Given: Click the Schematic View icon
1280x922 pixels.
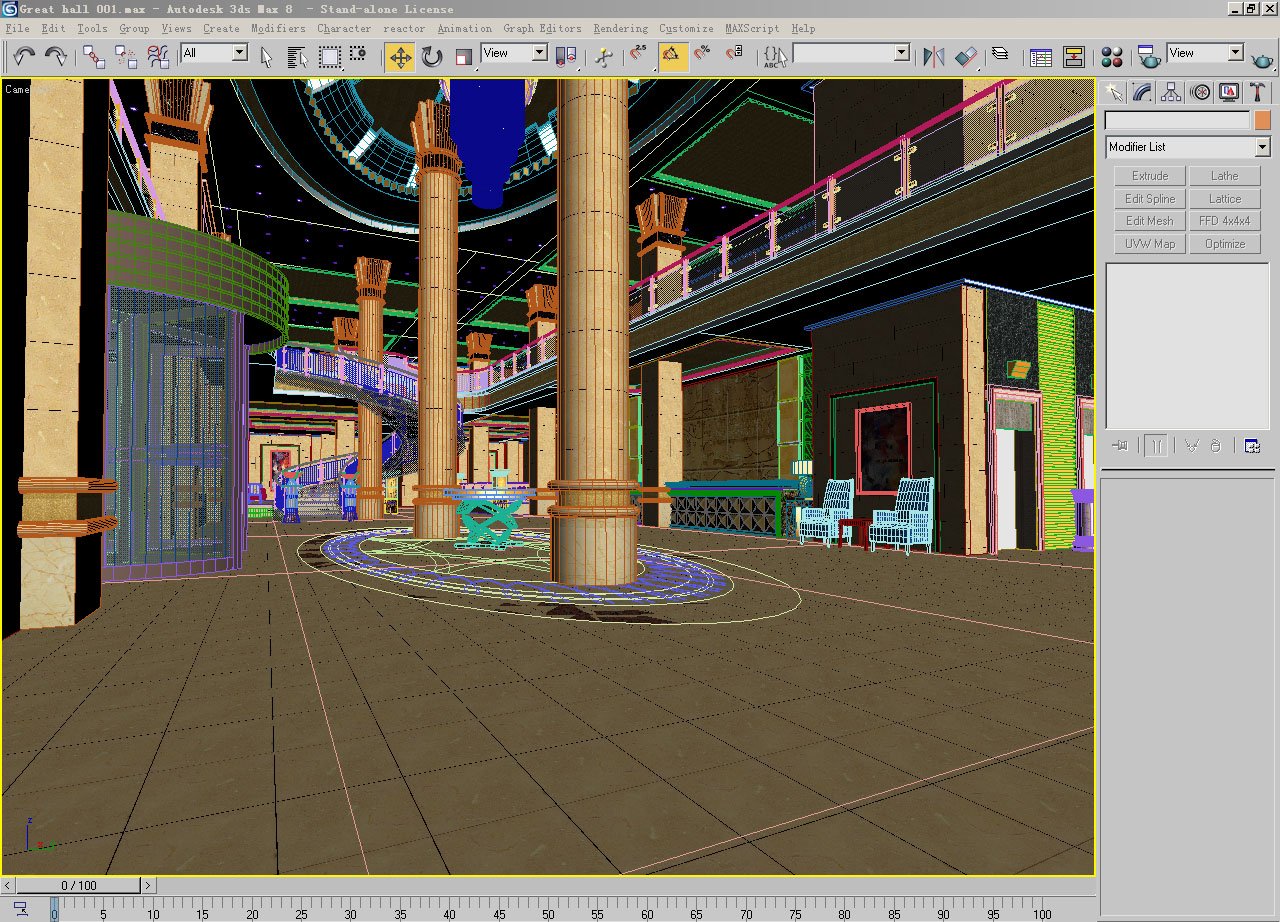Looking at the screenshot, I should pyautogui.click(x=1072, y=55).
